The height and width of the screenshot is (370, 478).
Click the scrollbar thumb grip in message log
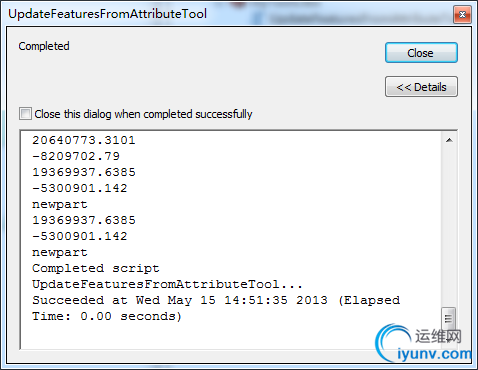448,319
